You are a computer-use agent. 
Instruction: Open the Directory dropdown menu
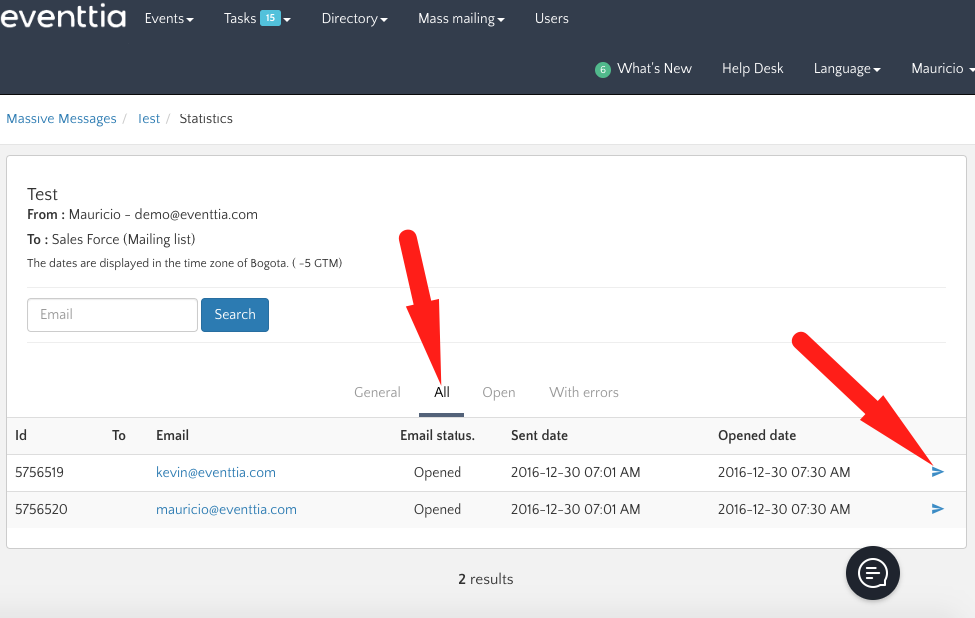354,19
